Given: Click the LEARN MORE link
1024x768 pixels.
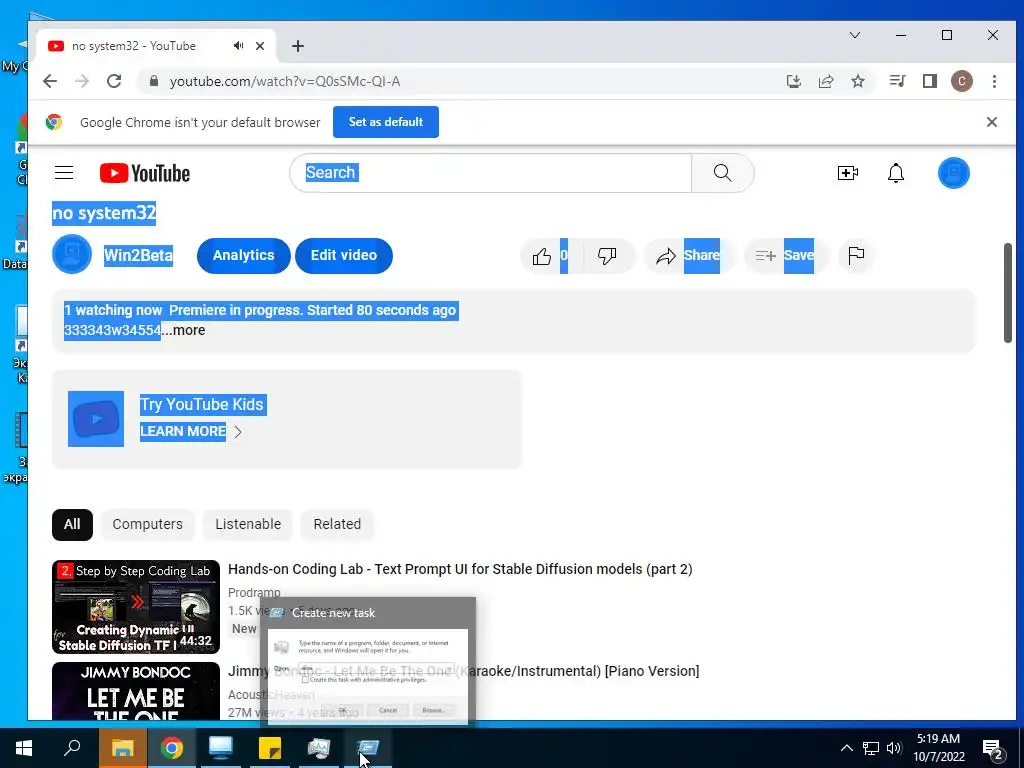Looking at the screenshot, I should pos(183,432).
